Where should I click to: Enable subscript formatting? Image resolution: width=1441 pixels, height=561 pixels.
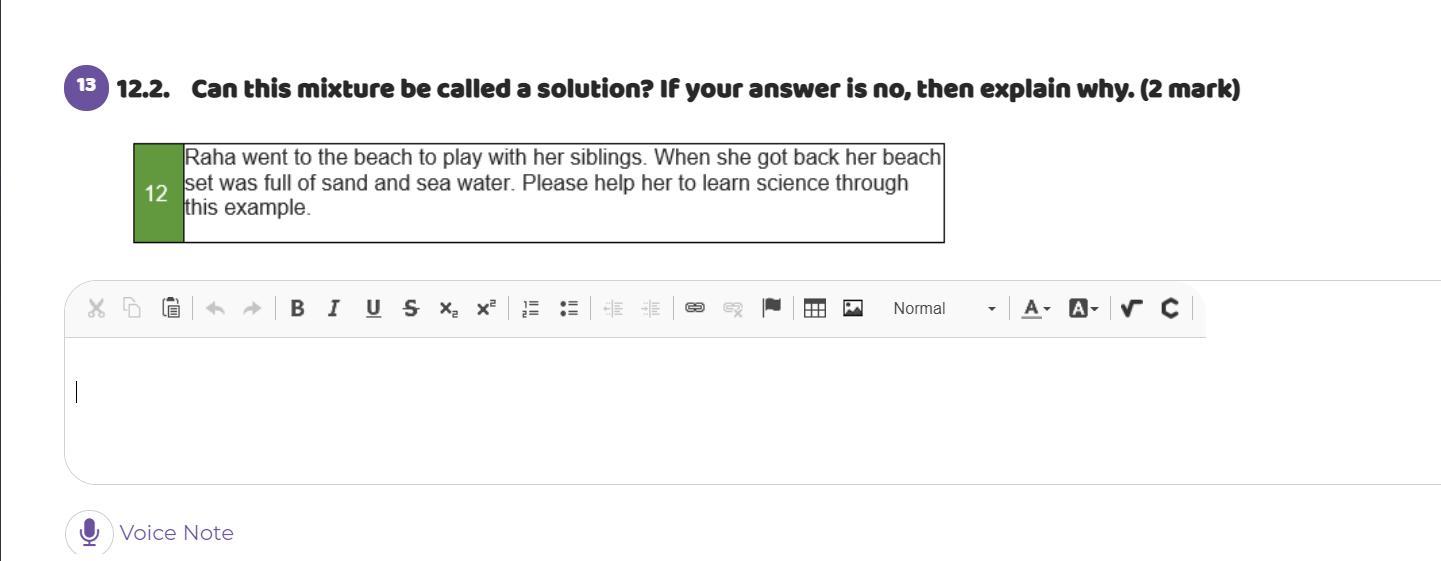pyautogui.click(x=448, y=308)
